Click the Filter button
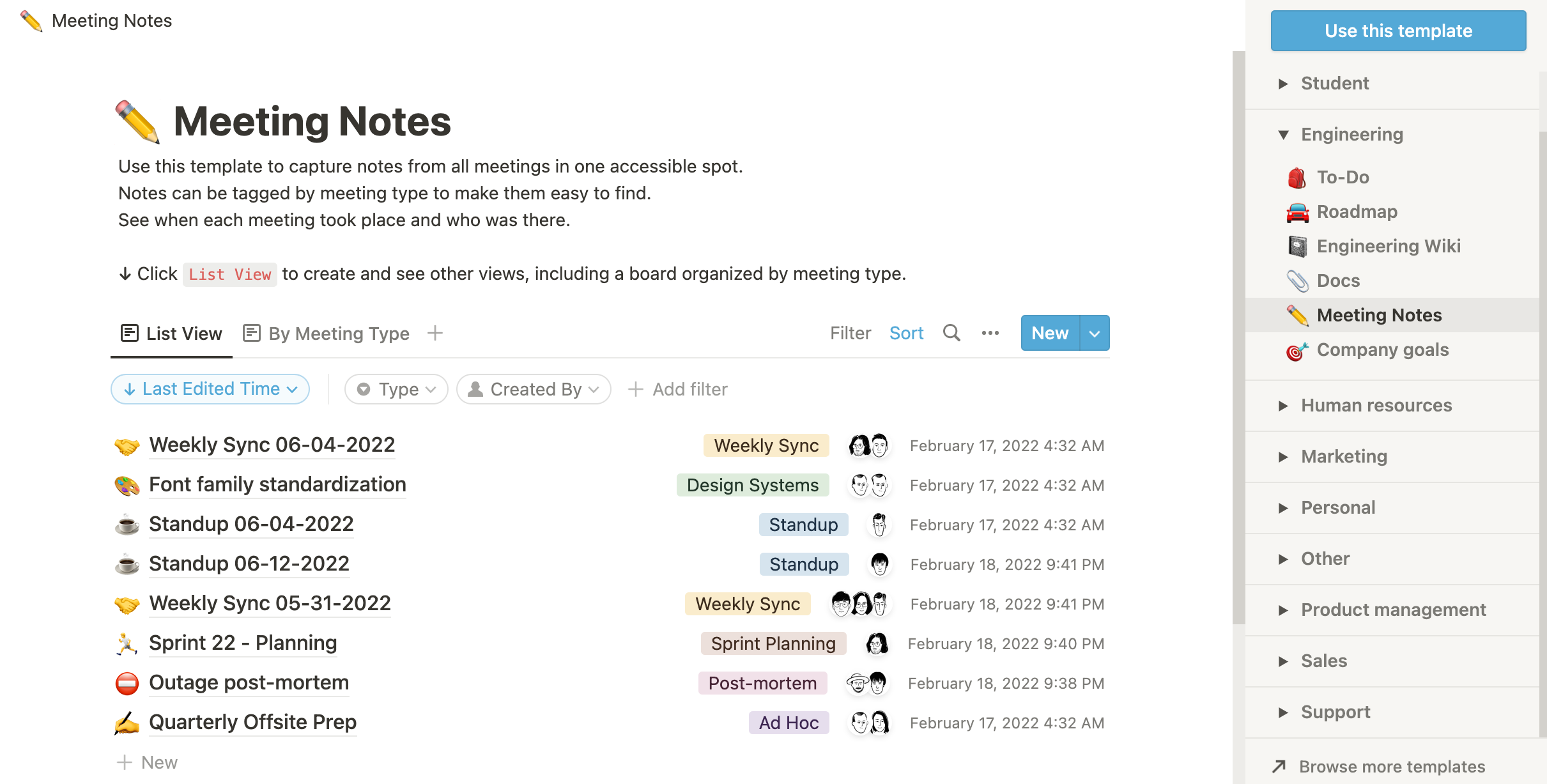This screenshot has height=784, width=1547. pyautogui.click(x=850, y=333)
